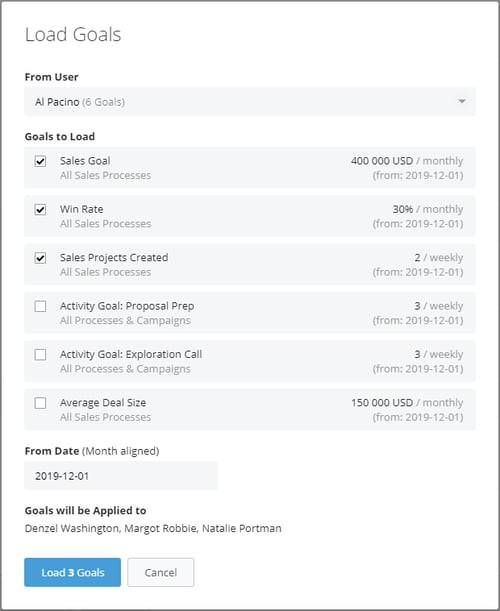Click the Activity Goal: Proposal Prep label
500x611 pixels.
(x=127, y=306)
